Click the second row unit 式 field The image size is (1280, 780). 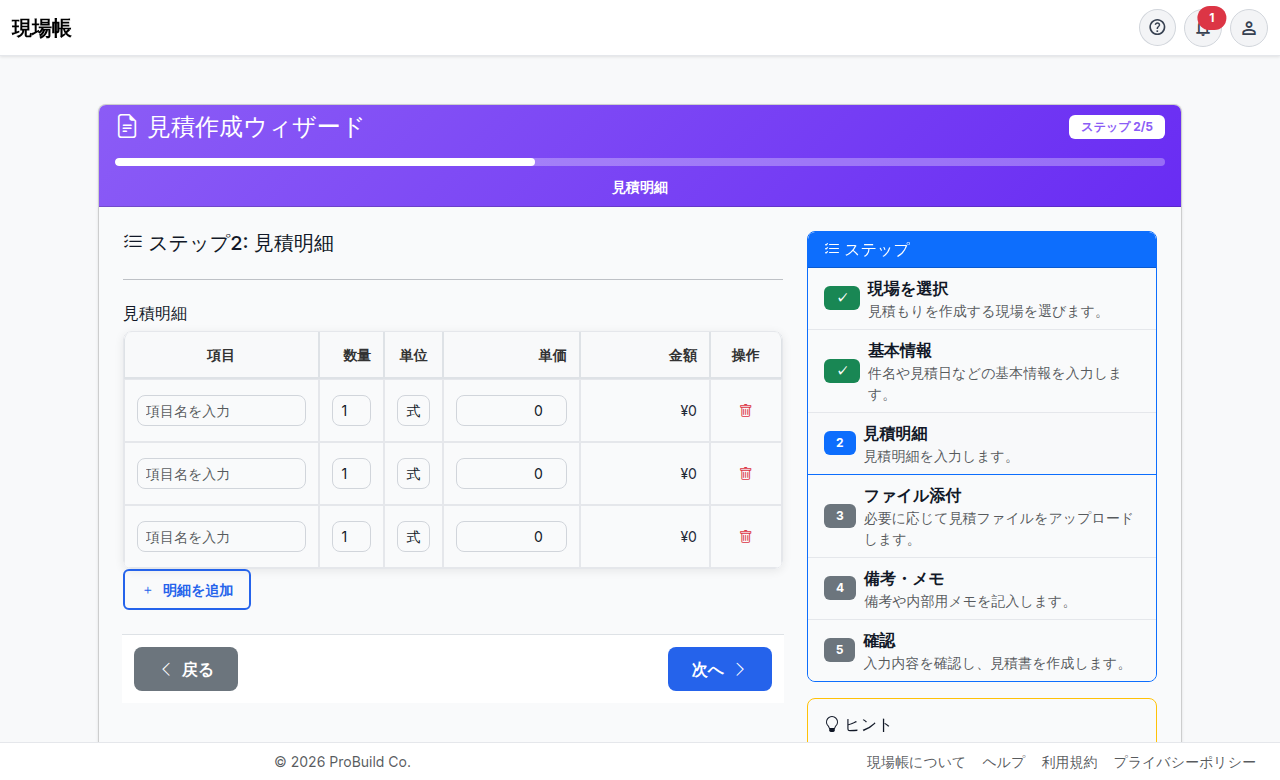[x=413, y=473]
